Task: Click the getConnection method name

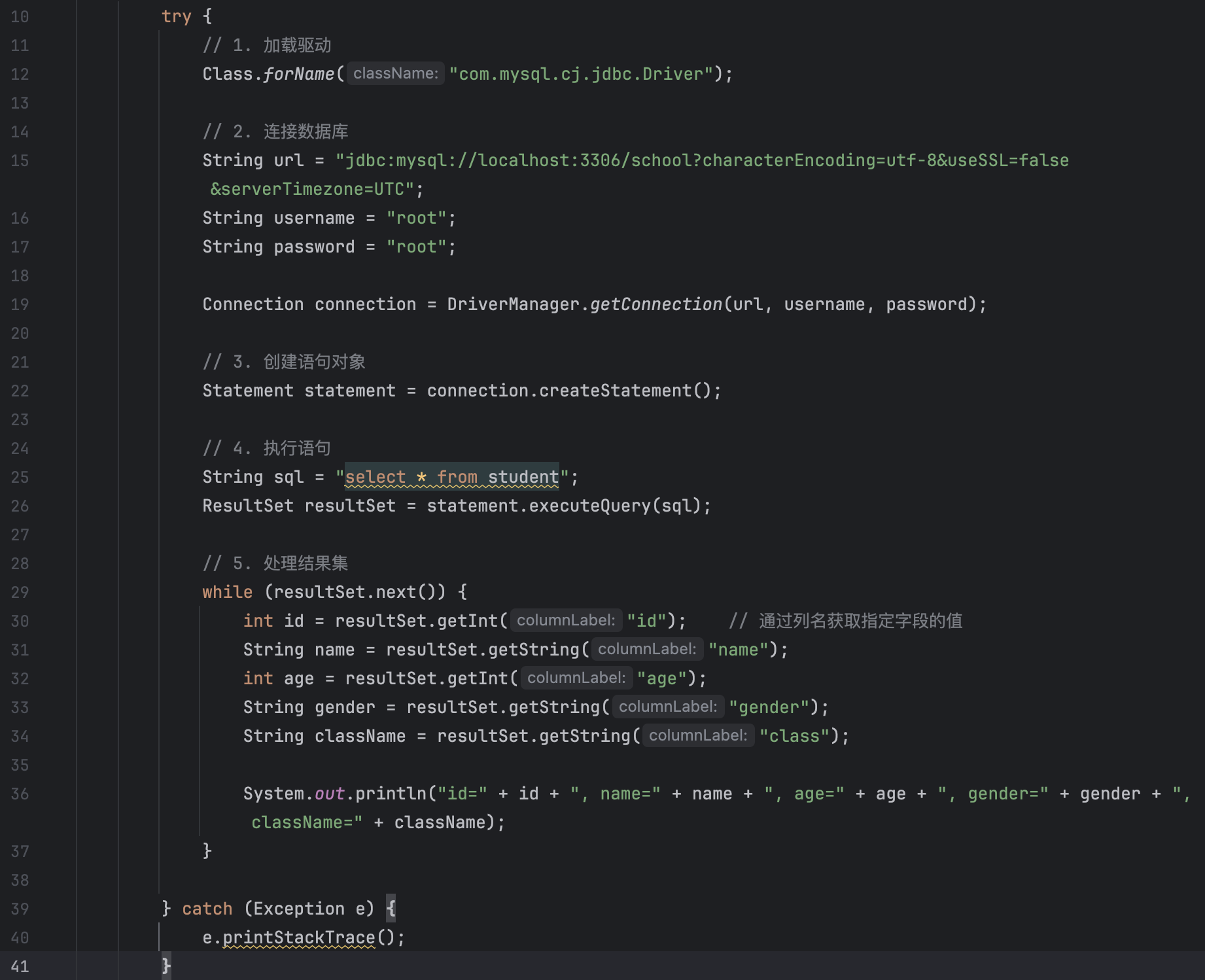Action: (x=655, y=304)
